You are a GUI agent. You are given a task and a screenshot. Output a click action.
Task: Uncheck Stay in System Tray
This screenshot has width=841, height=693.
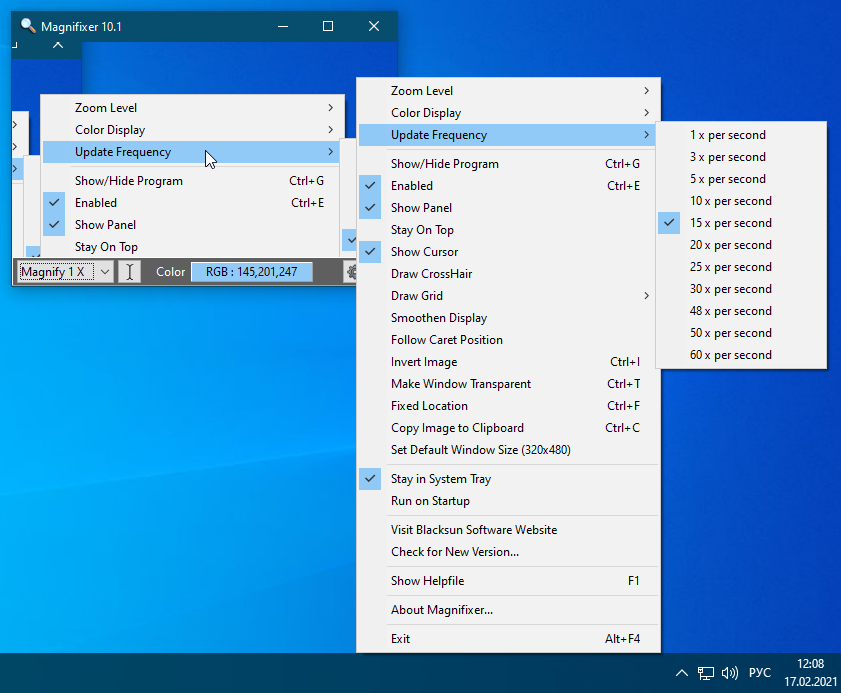[508, 478]
